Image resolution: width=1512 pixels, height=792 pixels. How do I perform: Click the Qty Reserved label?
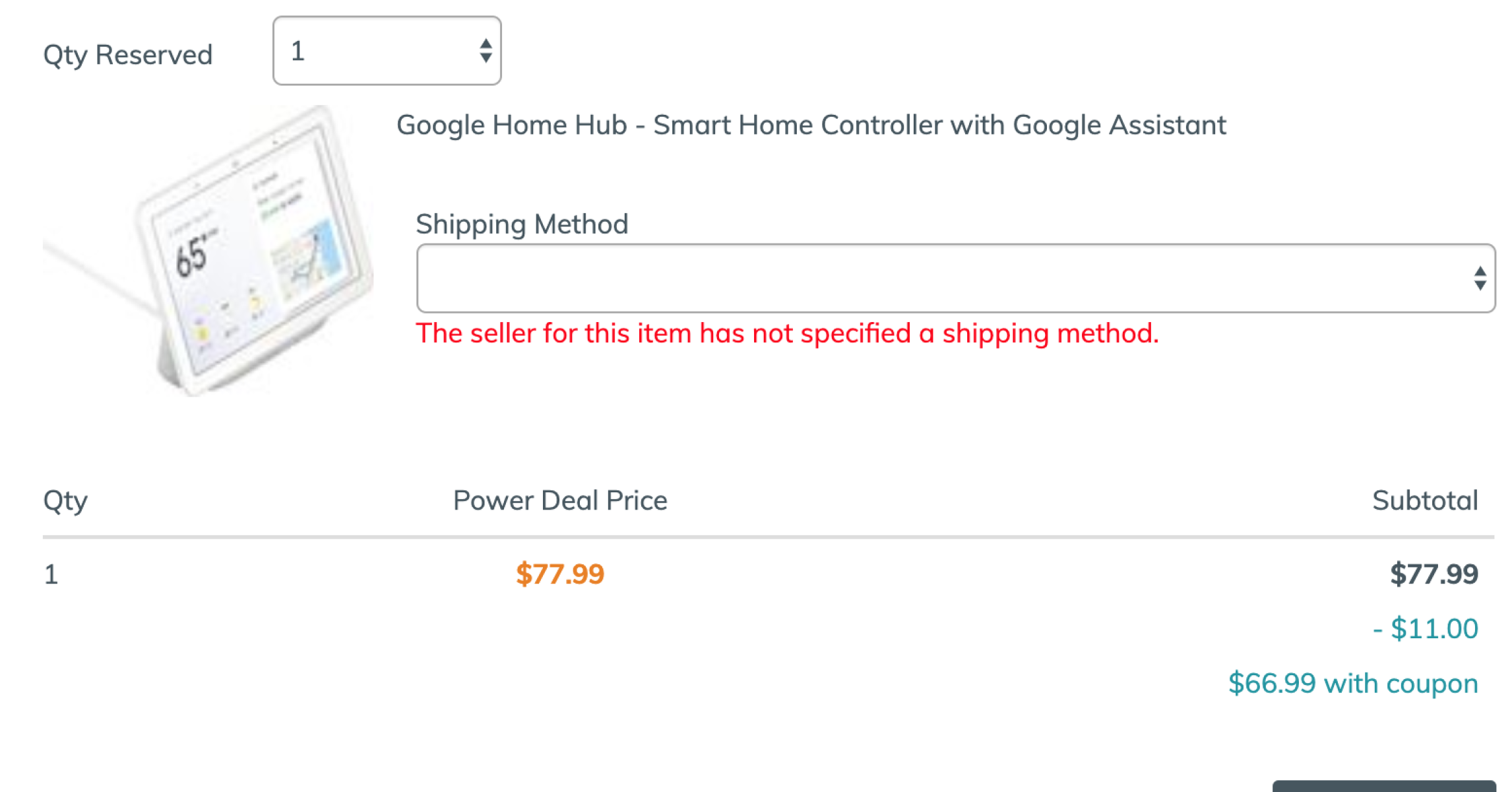click(128, 55)
